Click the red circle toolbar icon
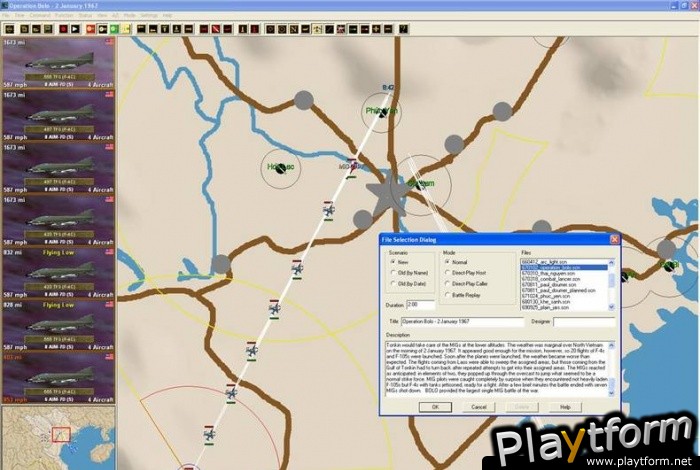This screenshot has height=470, width=700. (90, 29)
